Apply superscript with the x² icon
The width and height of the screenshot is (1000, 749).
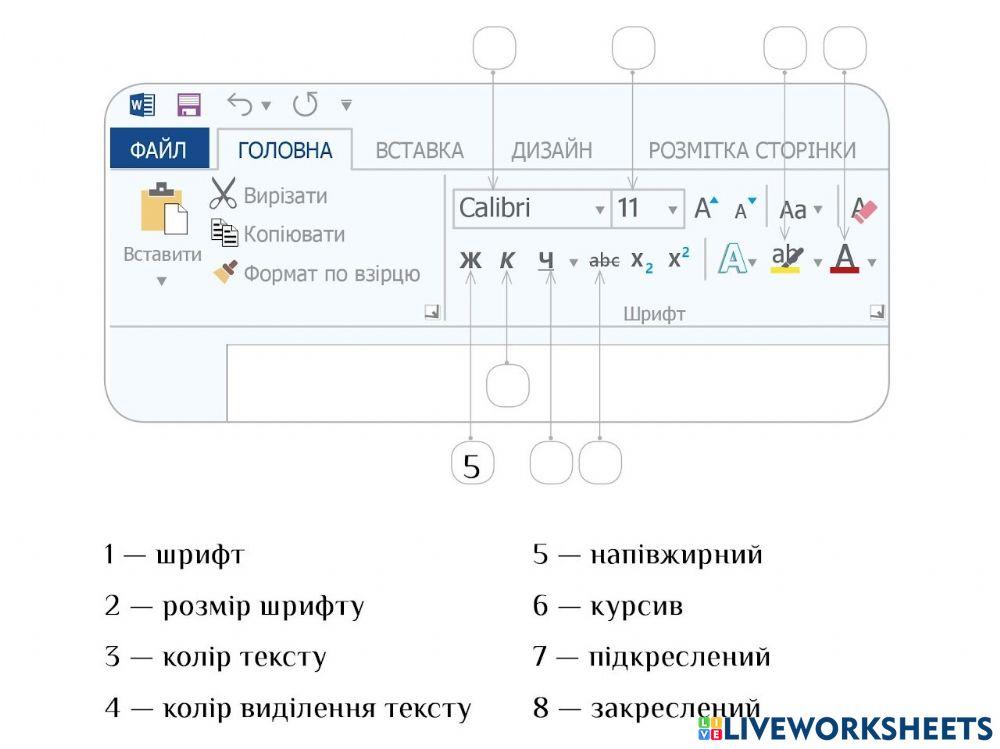tap(678, 258)
